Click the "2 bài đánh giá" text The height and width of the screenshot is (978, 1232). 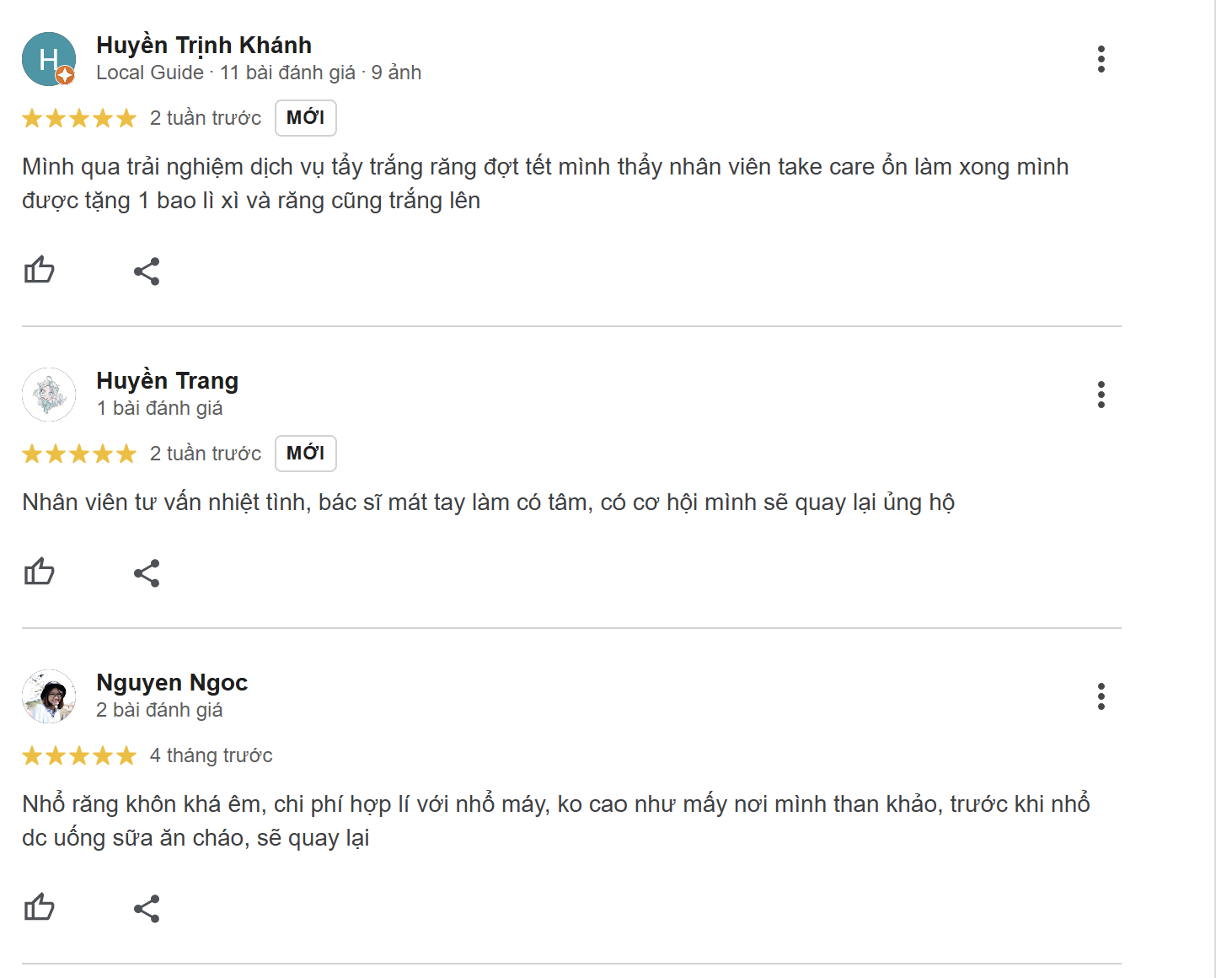159,710
